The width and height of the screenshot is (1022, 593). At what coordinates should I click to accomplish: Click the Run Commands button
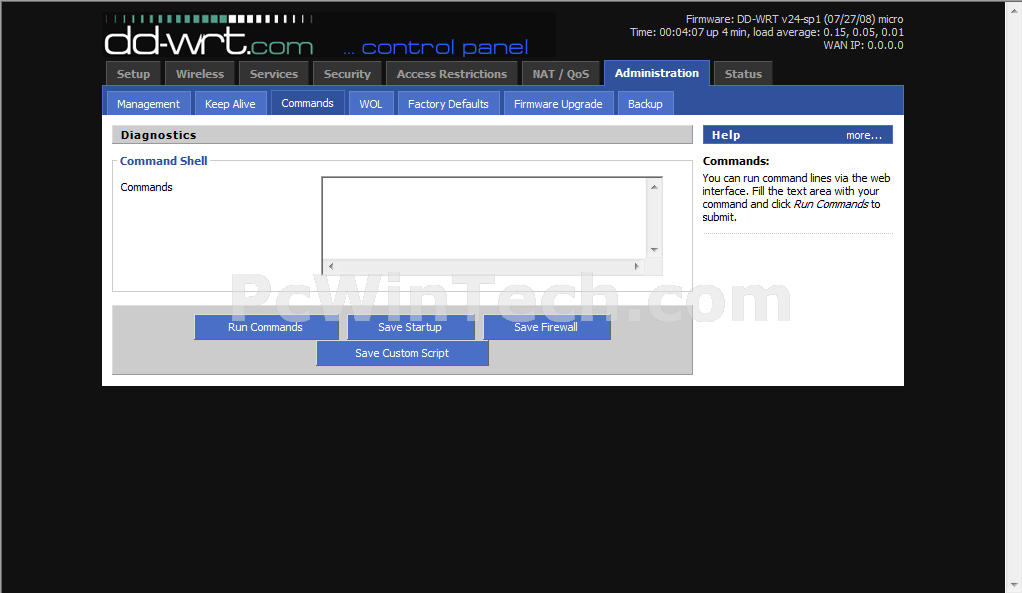tap(266, 327)
